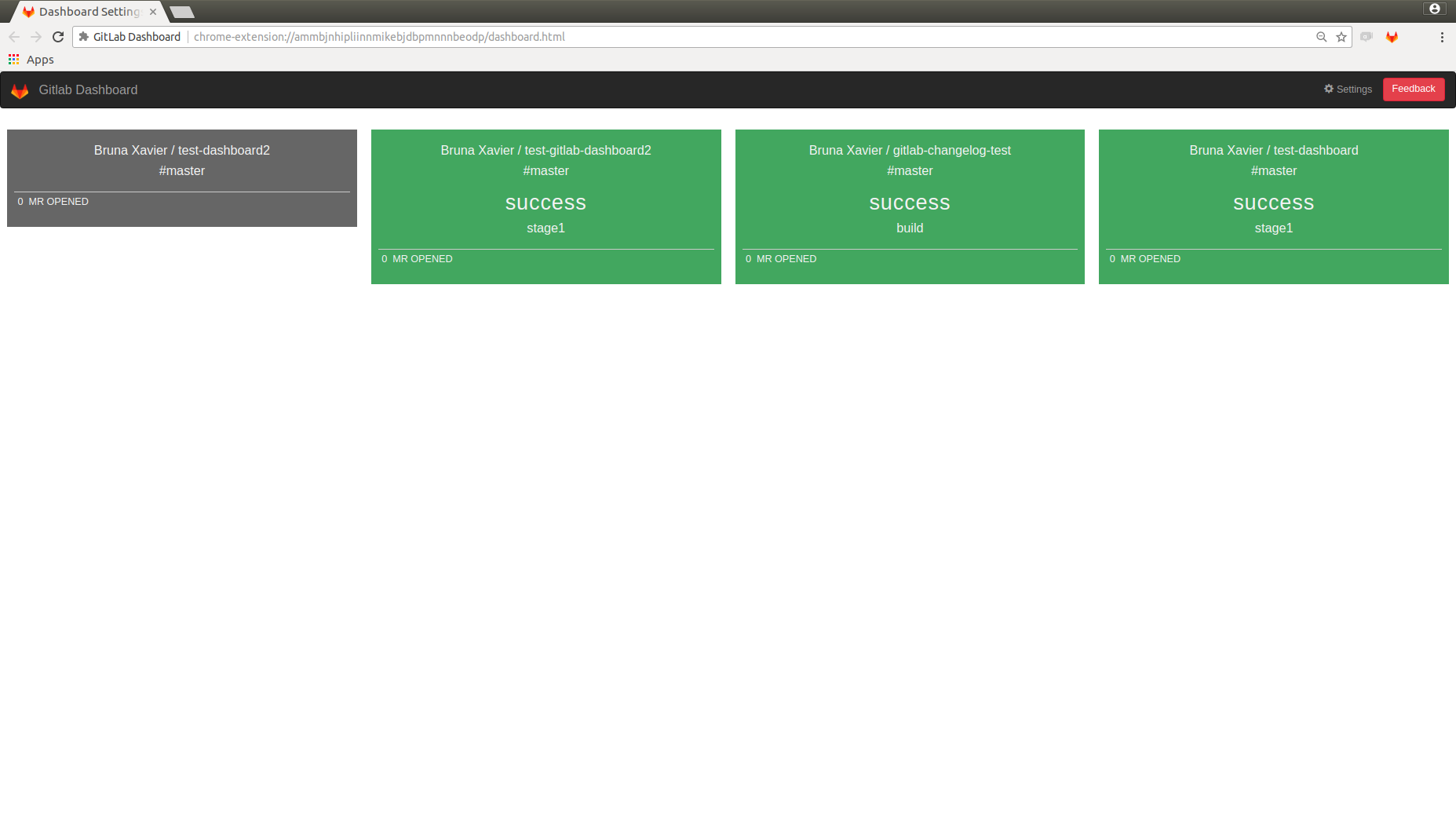This screenshot has width=1456, height=829.
Task: Open the Settings gear link
Action: [x=1348, y=89]
